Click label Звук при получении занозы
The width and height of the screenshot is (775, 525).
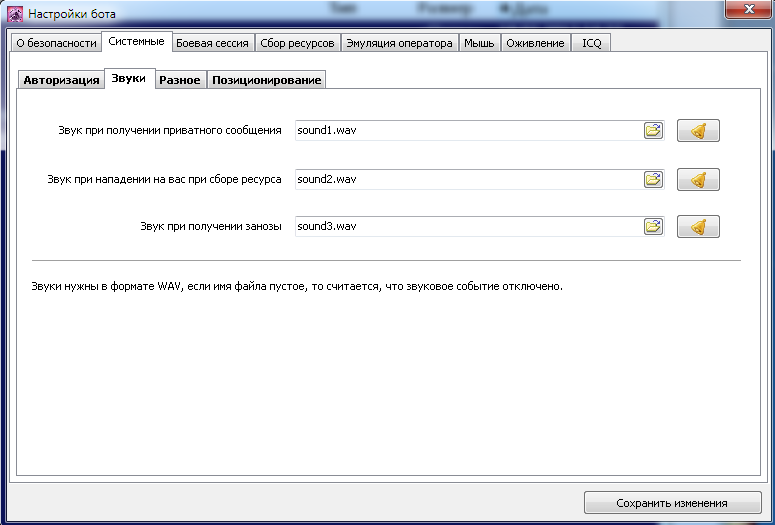coord(211,226)
